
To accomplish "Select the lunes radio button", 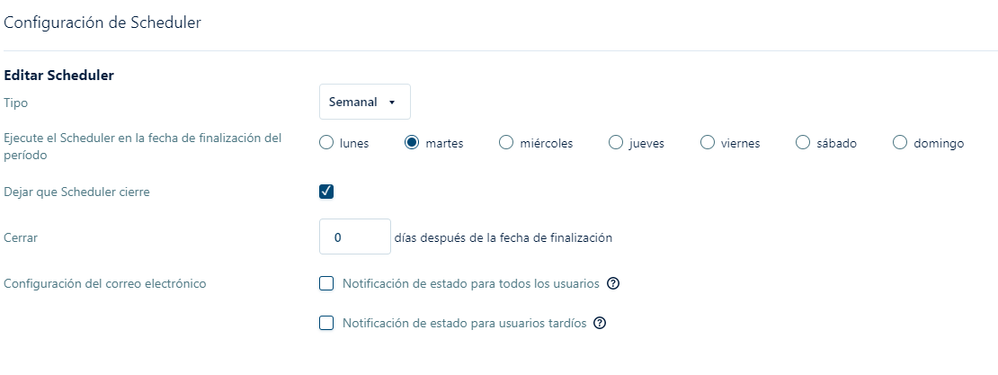I will 326,143.
